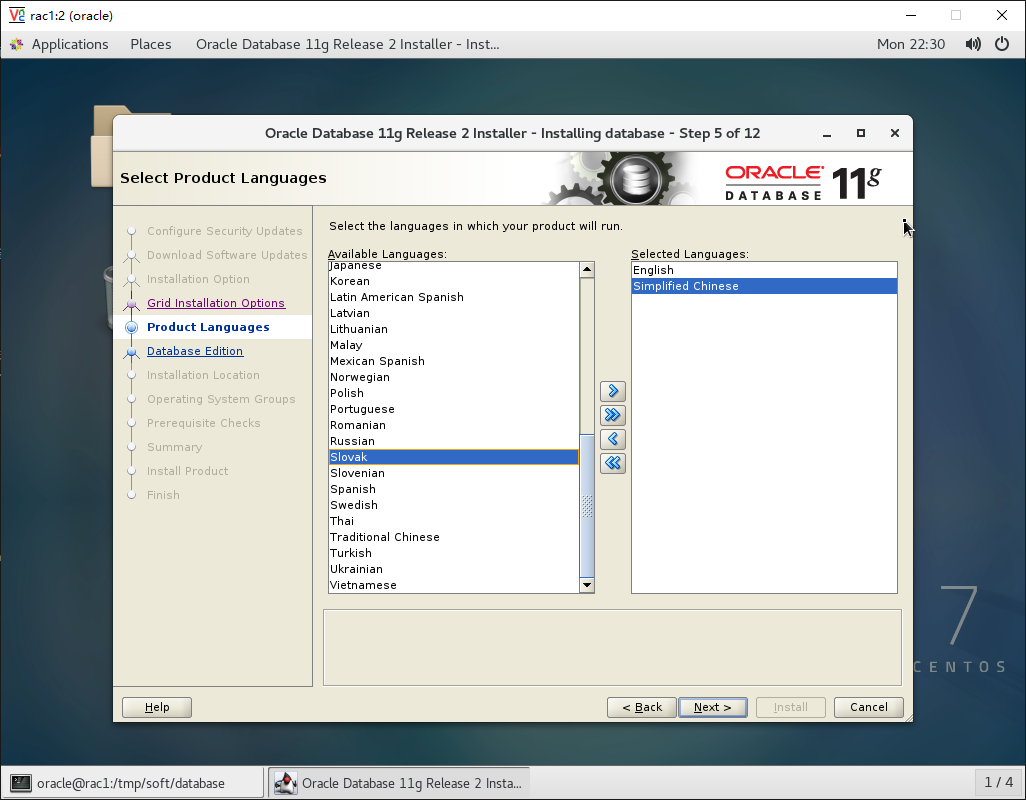This screenshot has height=800, width=1026.
Task: Click the Back button
Action: pyautogui.click(x=642, y=707)
